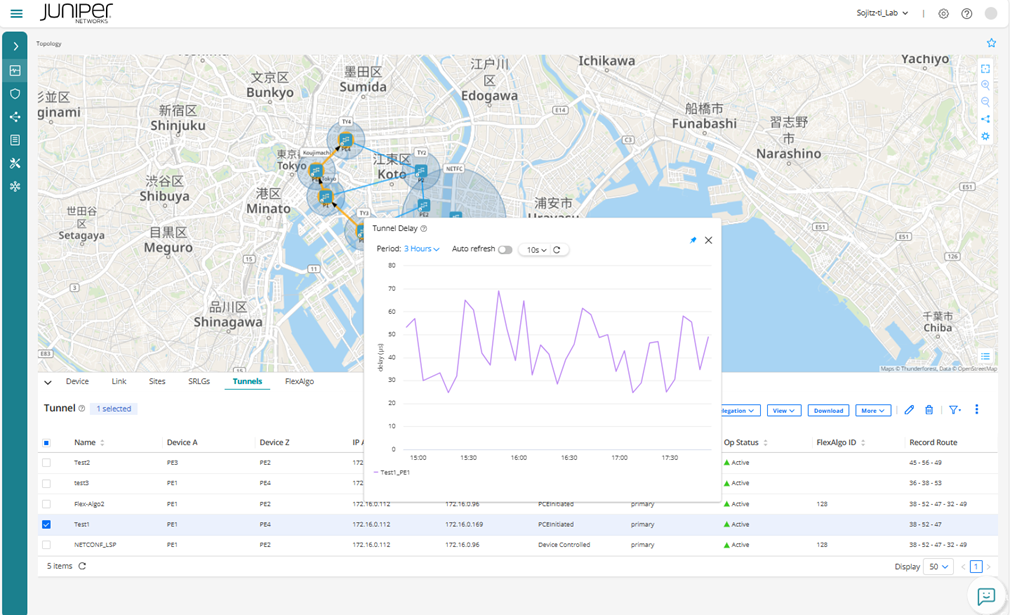
Task: Open the shield icon in left sidebar
Action: [15, 93]
